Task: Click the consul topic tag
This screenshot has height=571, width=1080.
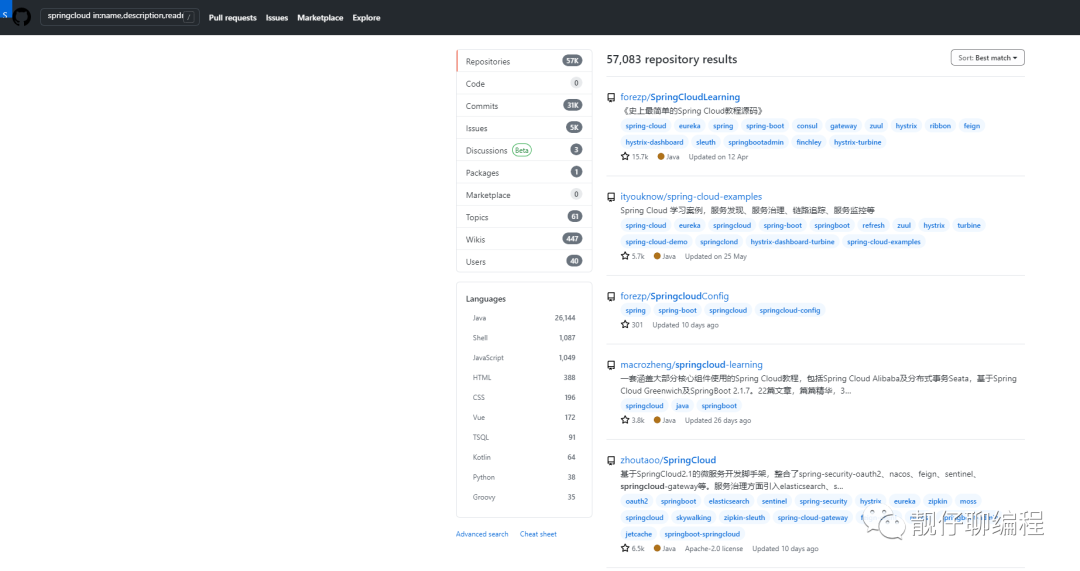Action: point(807,126)
